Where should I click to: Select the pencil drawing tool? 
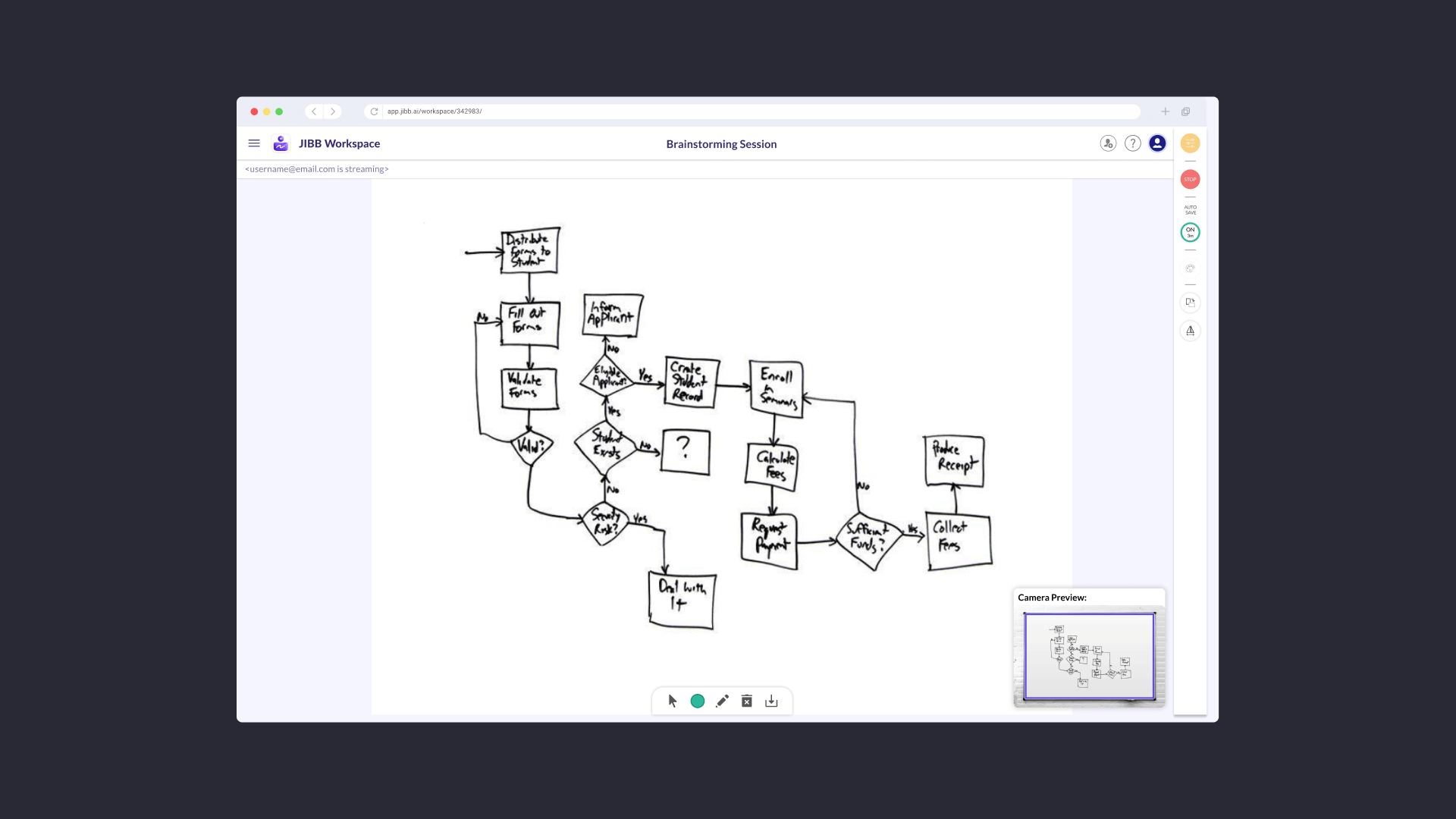[722, 701]
